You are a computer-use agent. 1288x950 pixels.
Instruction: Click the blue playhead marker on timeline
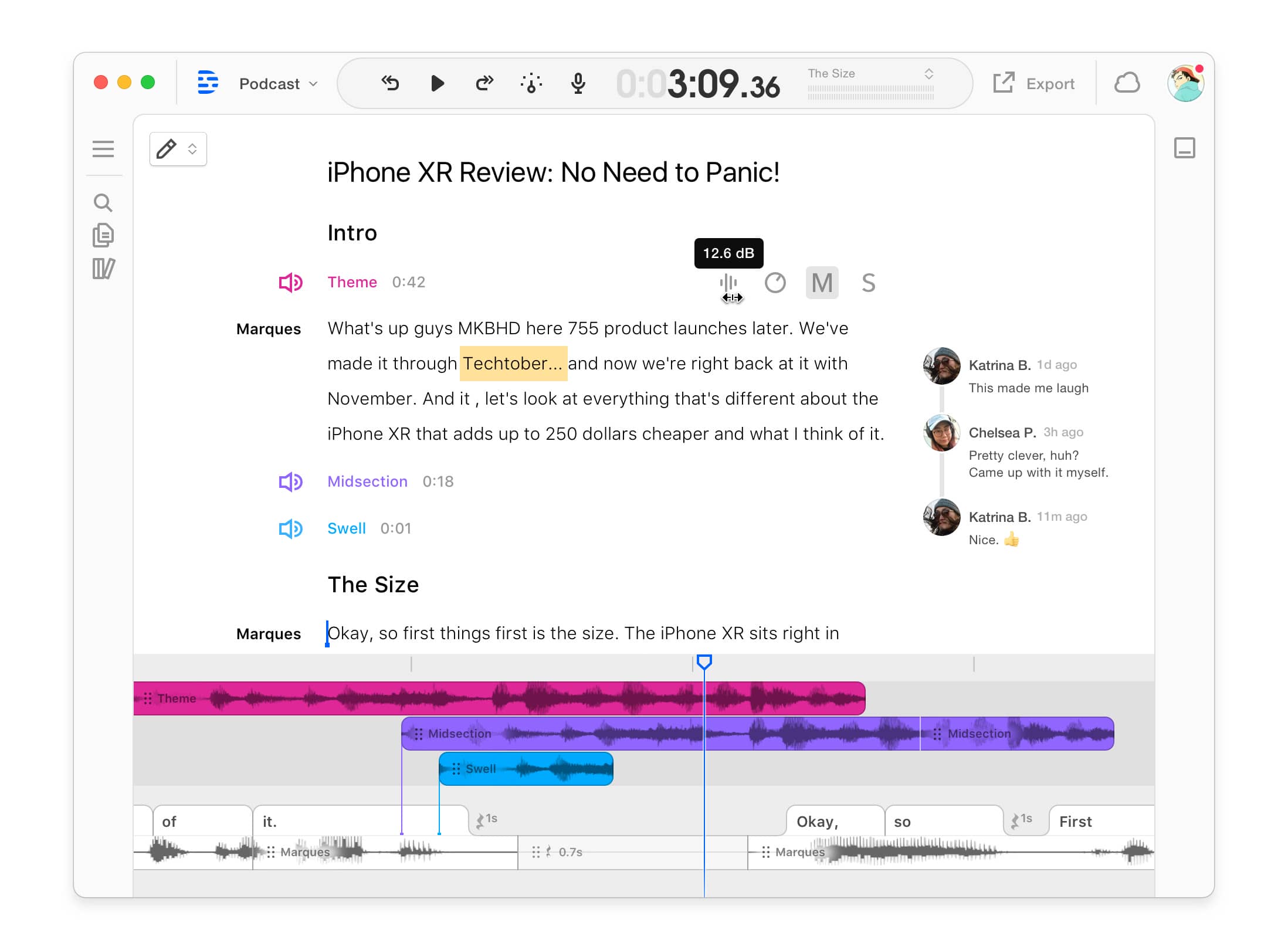click(704, 662)
